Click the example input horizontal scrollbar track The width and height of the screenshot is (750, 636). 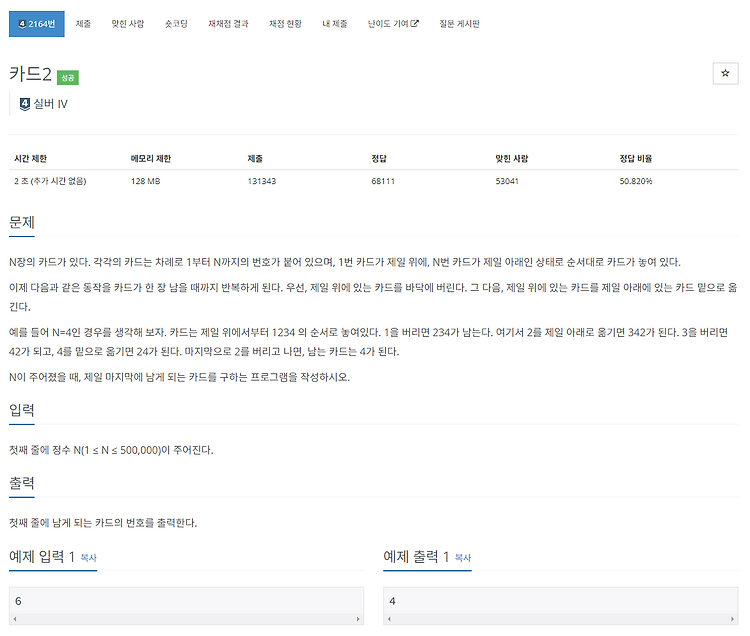(x=186, y=619)
